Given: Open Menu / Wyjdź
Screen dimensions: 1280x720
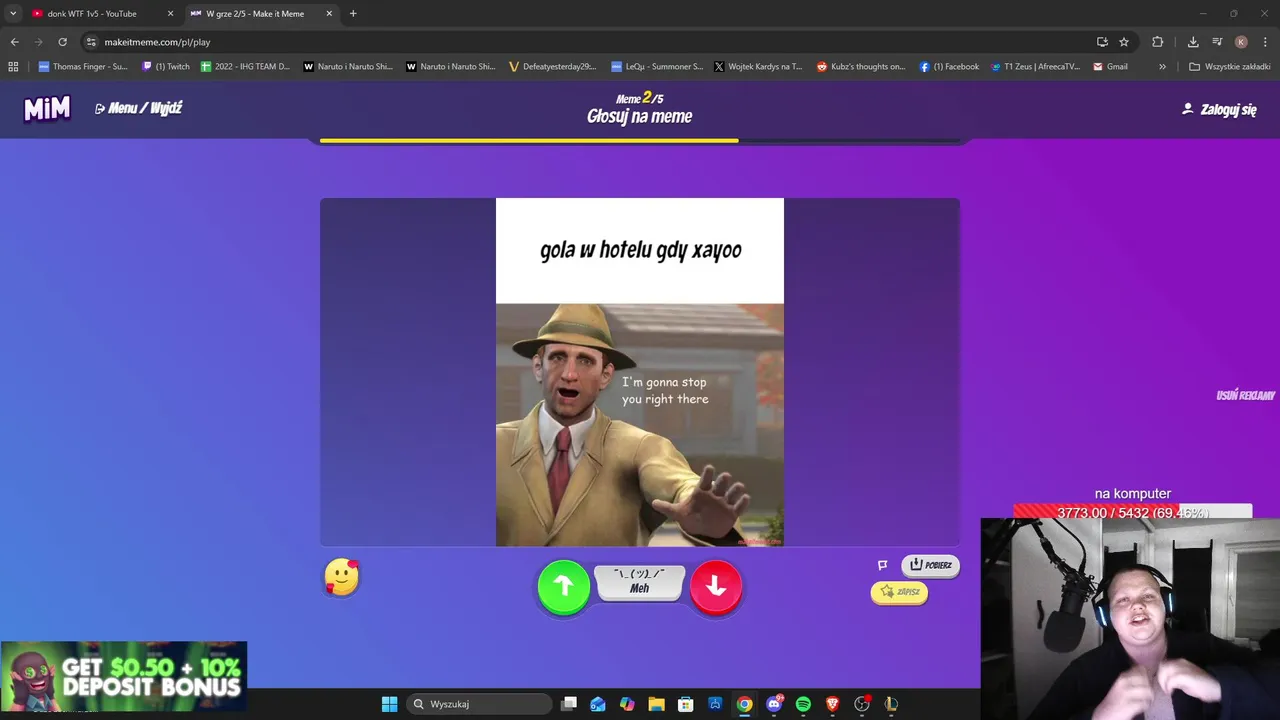Looking at the screenshot, I should [x=138, y=108].
